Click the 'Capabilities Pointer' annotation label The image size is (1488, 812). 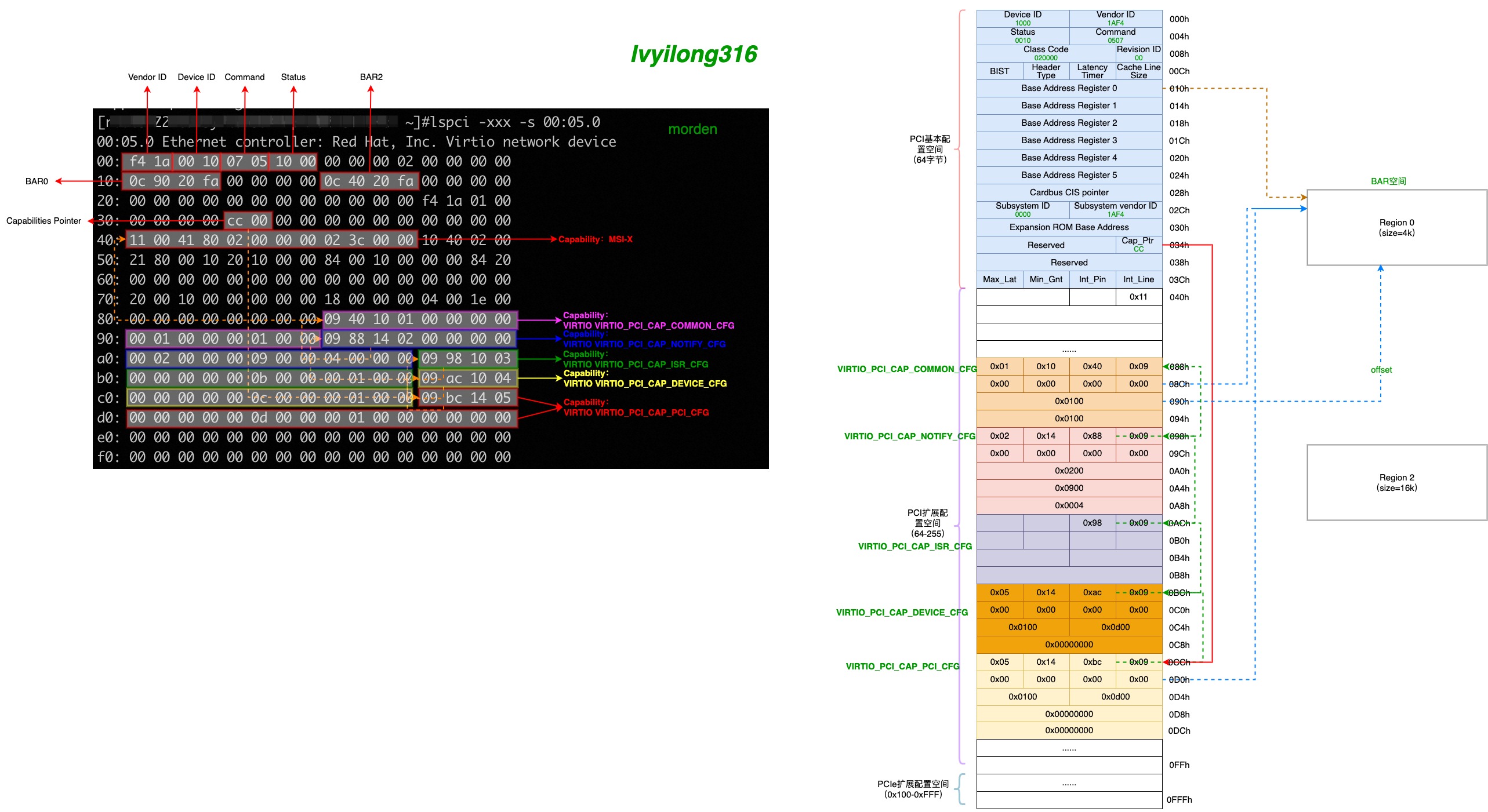(43, 221)
